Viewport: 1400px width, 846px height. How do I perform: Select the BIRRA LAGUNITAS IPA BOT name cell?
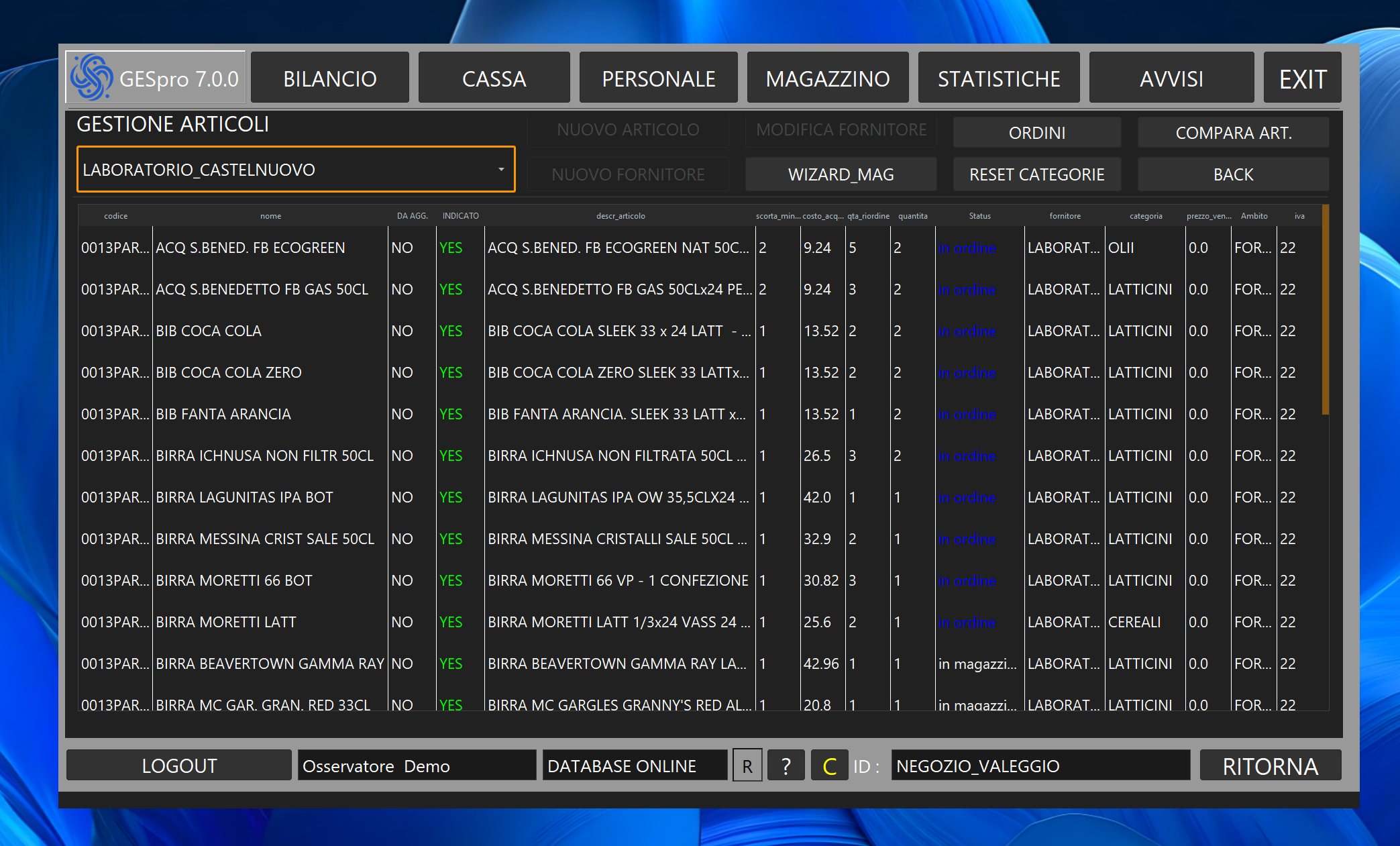(x=270, y=497)
